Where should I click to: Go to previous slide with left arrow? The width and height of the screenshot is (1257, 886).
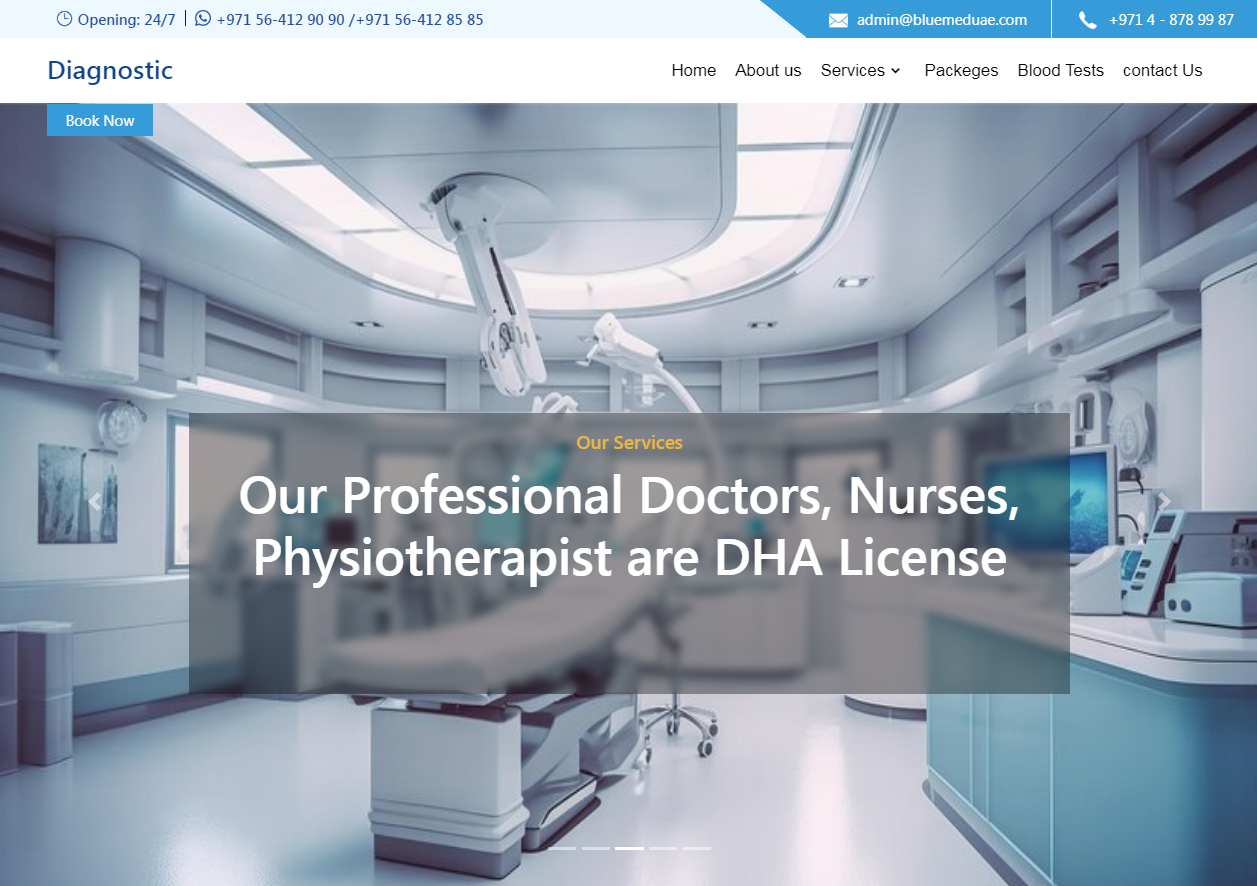click(95, 502)
